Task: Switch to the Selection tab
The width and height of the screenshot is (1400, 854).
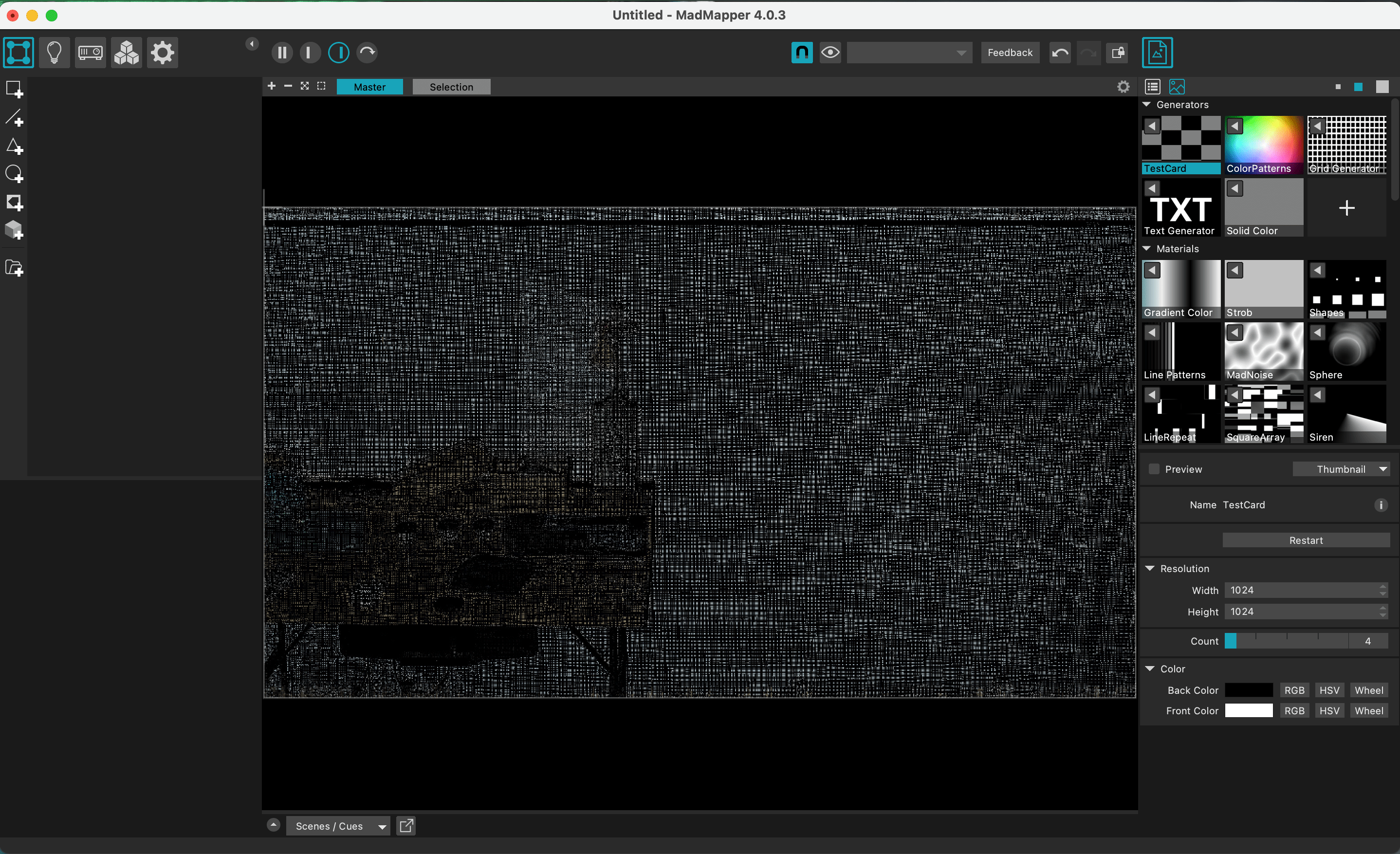Action: pos(450,87)
